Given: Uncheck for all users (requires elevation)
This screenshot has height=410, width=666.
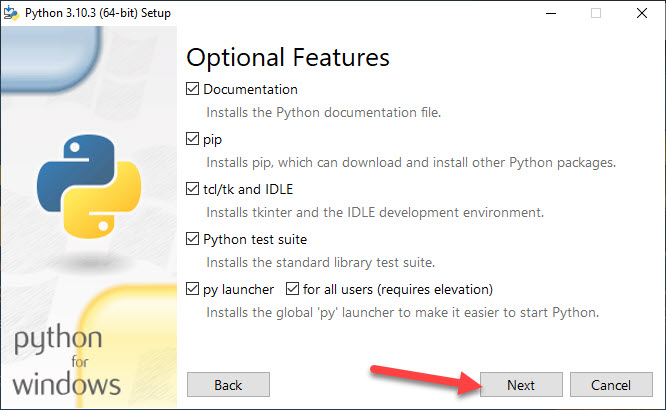Looking at the screenshot, I should tap(293, 289).
